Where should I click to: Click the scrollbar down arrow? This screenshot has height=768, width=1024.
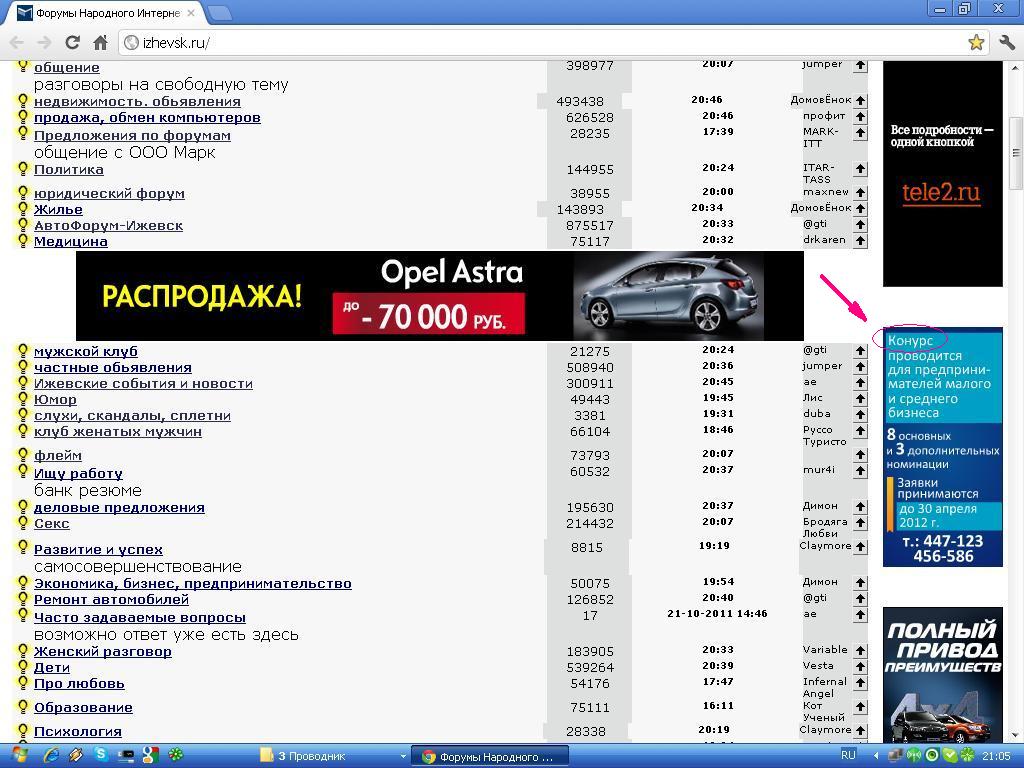coord(1016,736)
